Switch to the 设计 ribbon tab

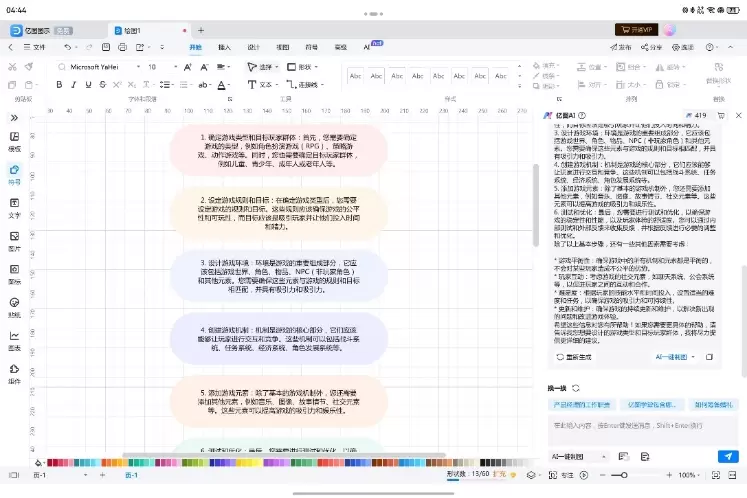tap(253, 47)
